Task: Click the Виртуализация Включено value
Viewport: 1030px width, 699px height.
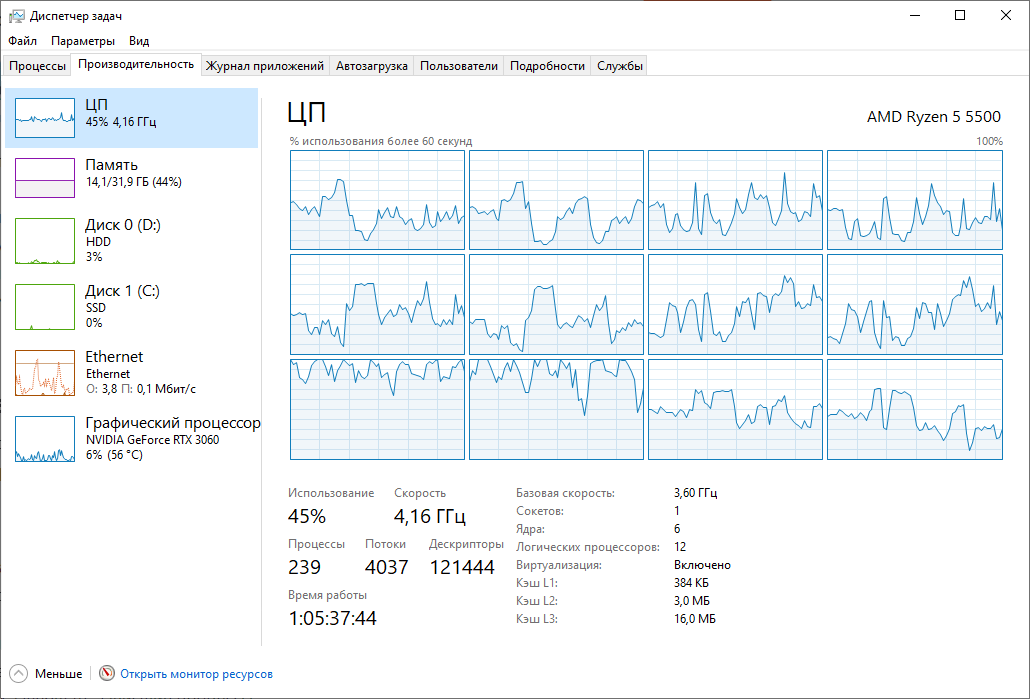Action: point(702,565)
